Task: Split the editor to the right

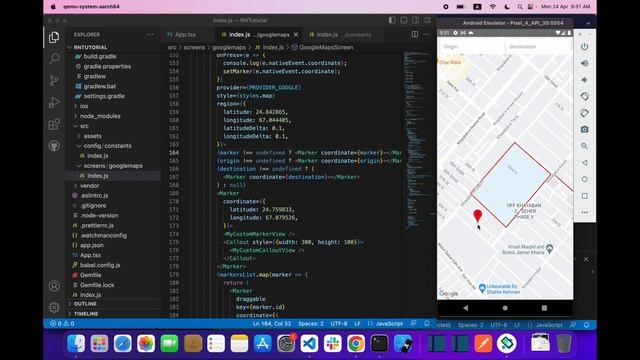Action: [415, 34]
